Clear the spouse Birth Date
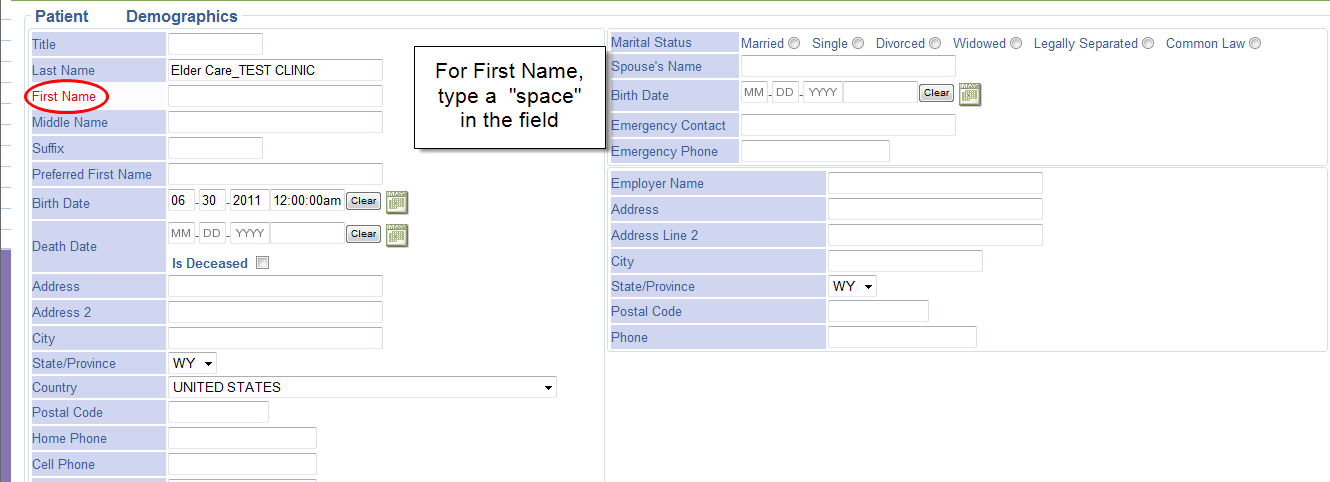1330x482 pixels. point(936,93)
